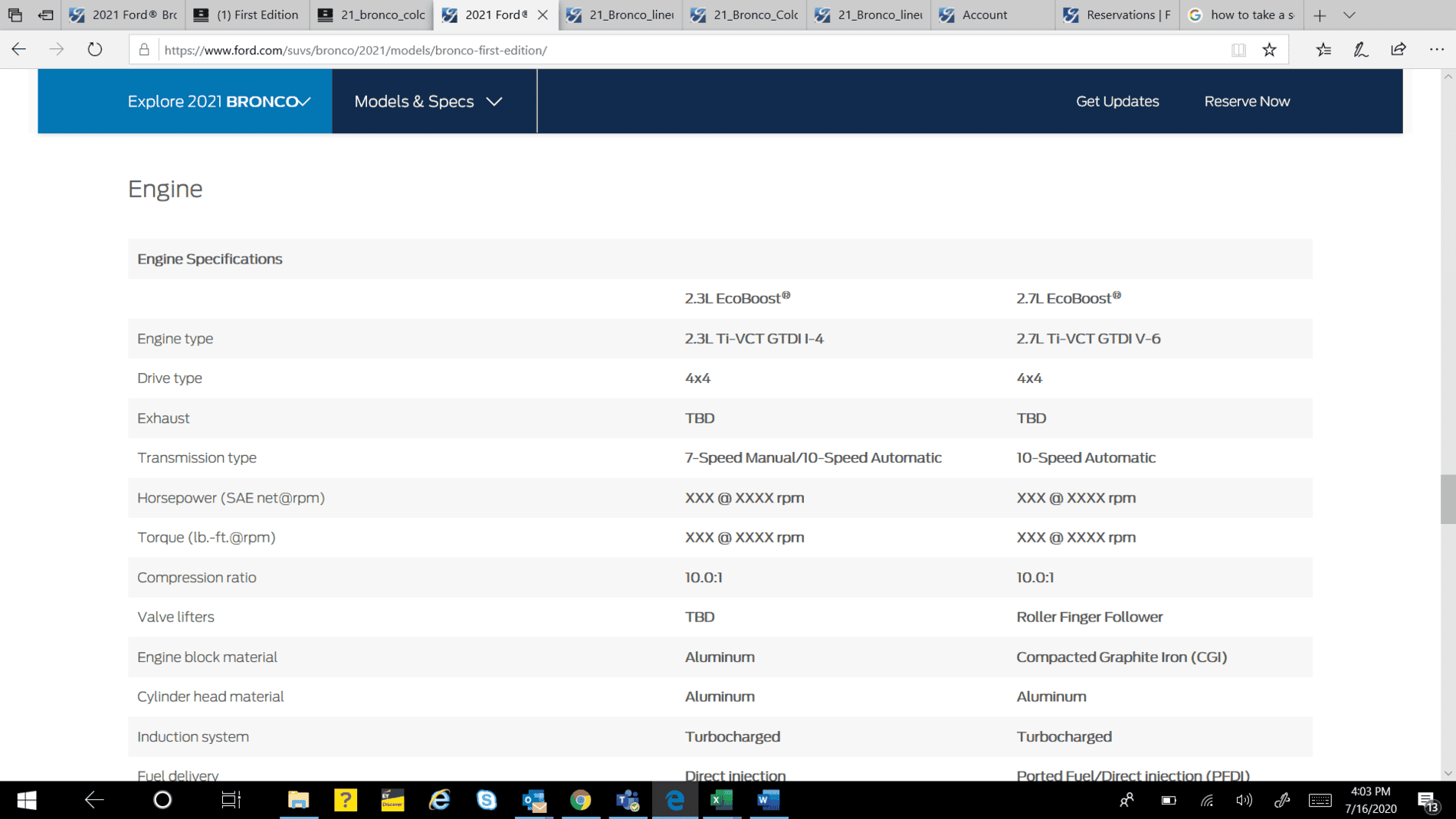Screen dimensions: 1456x819
Task: Click the site lock icon in address bar
Action: click(x=144, y=50)
